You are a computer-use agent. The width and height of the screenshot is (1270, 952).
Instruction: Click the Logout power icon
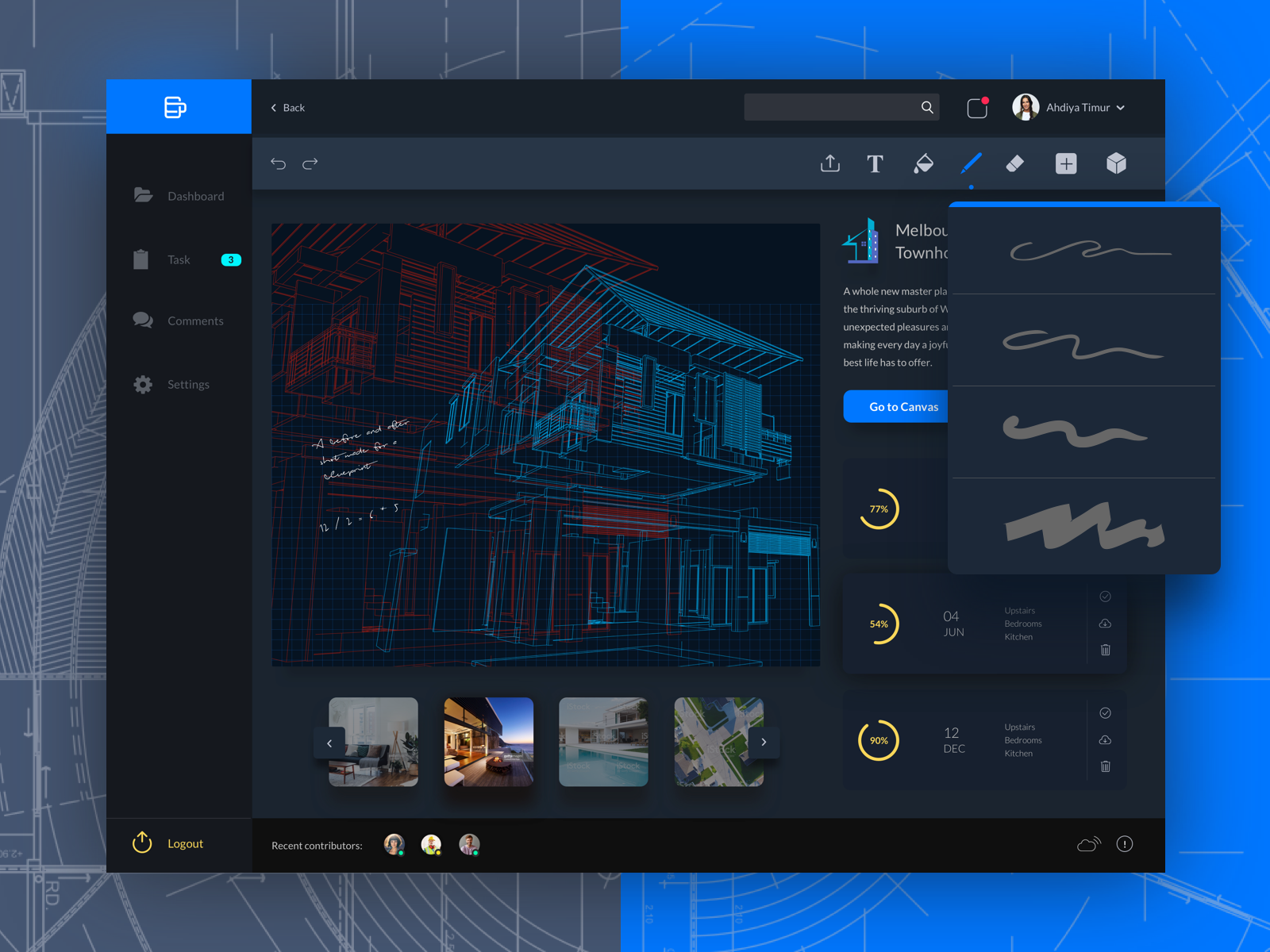pyautogui.click(x=142, y=843)
